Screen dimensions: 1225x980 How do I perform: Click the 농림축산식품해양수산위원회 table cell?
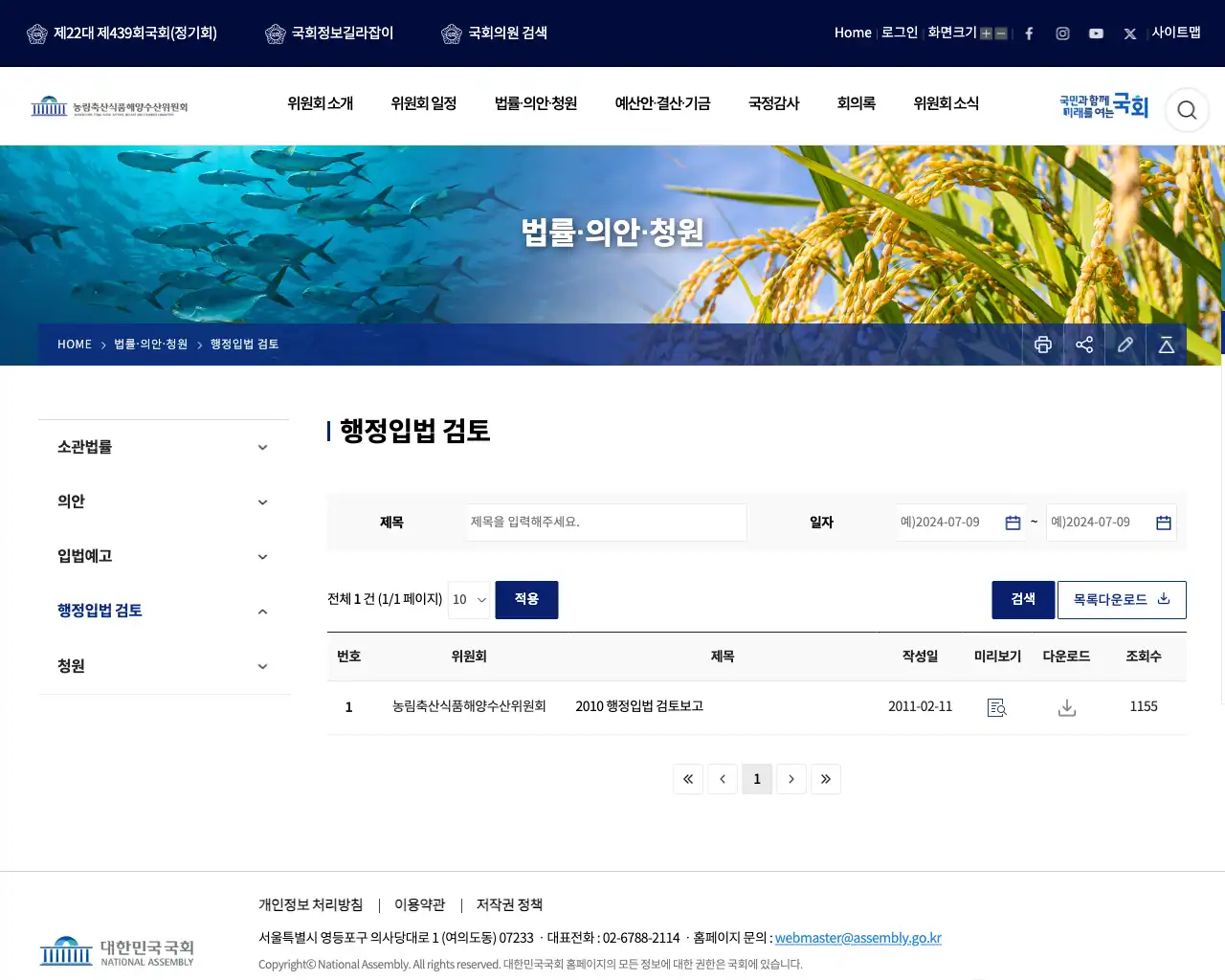(x=469, y=706)
